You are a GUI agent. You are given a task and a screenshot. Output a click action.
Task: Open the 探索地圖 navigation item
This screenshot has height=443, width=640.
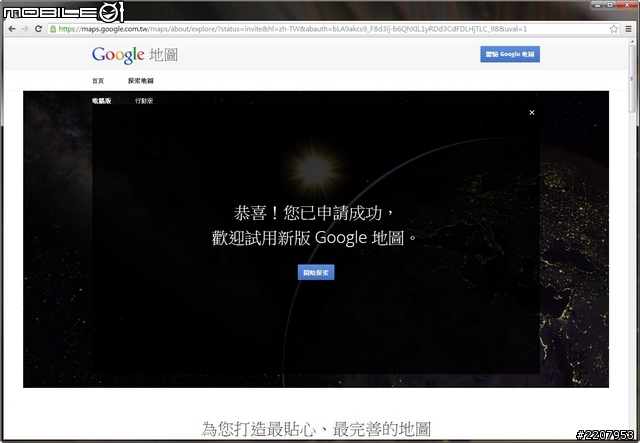pos(140,81)
